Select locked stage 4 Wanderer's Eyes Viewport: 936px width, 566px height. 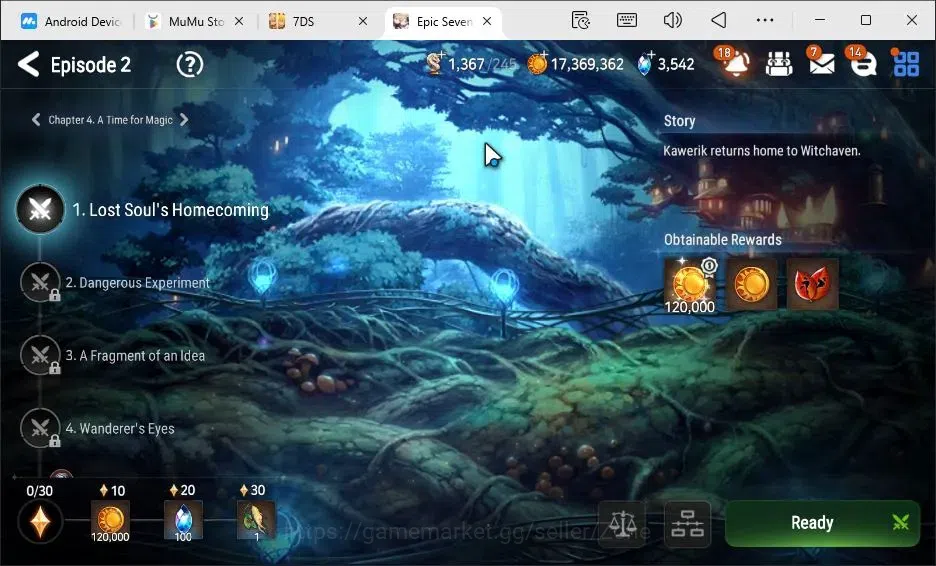pyautogui.click(x=98, y=428)
